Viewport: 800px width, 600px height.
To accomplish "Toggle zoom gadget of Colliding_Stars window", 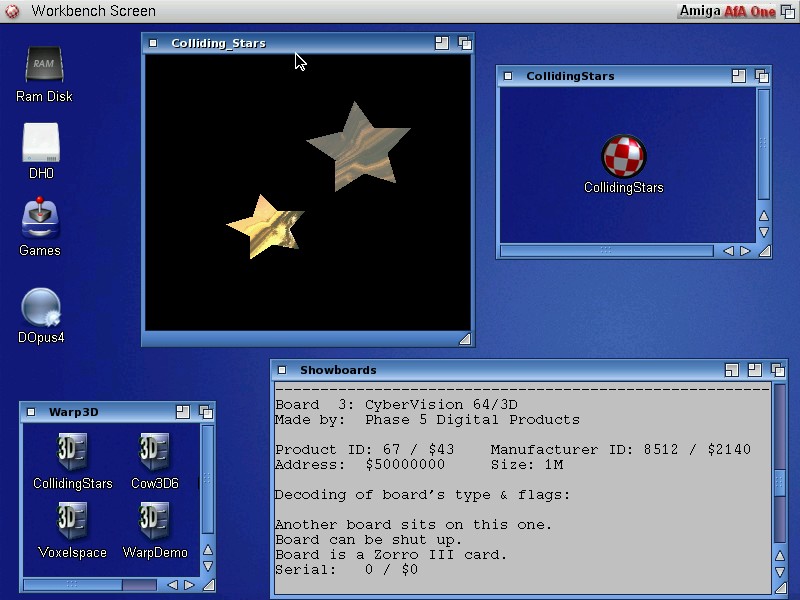I will (442, 43).
